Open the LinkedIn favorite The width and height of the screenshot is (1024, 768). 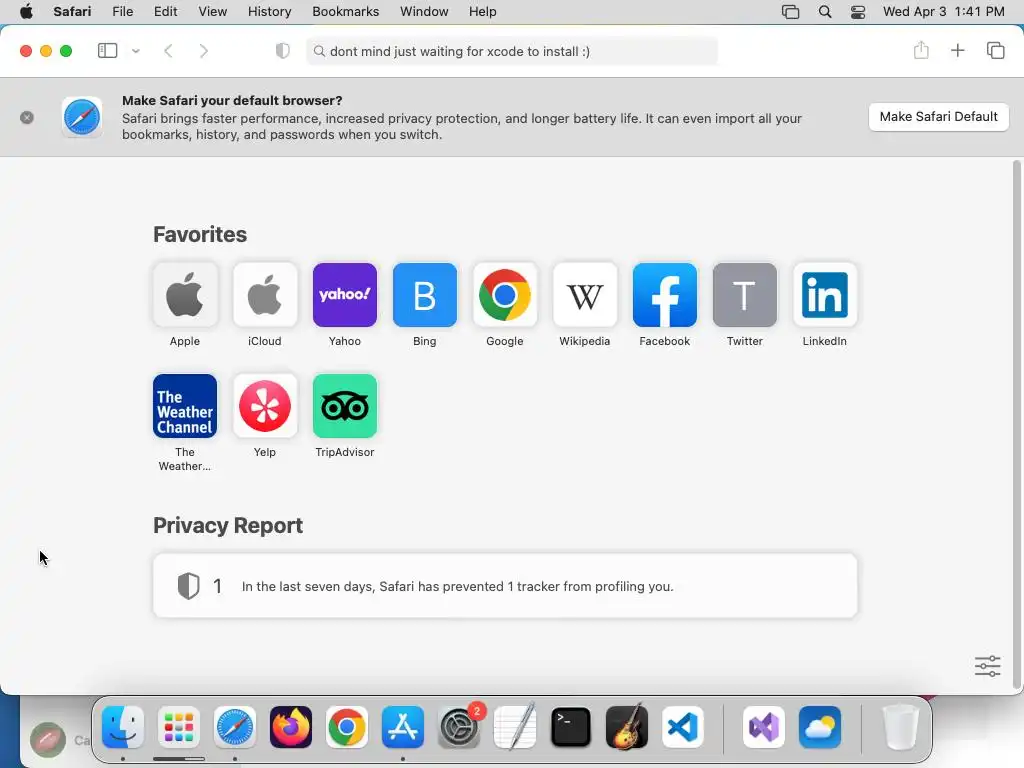point(825,295)
